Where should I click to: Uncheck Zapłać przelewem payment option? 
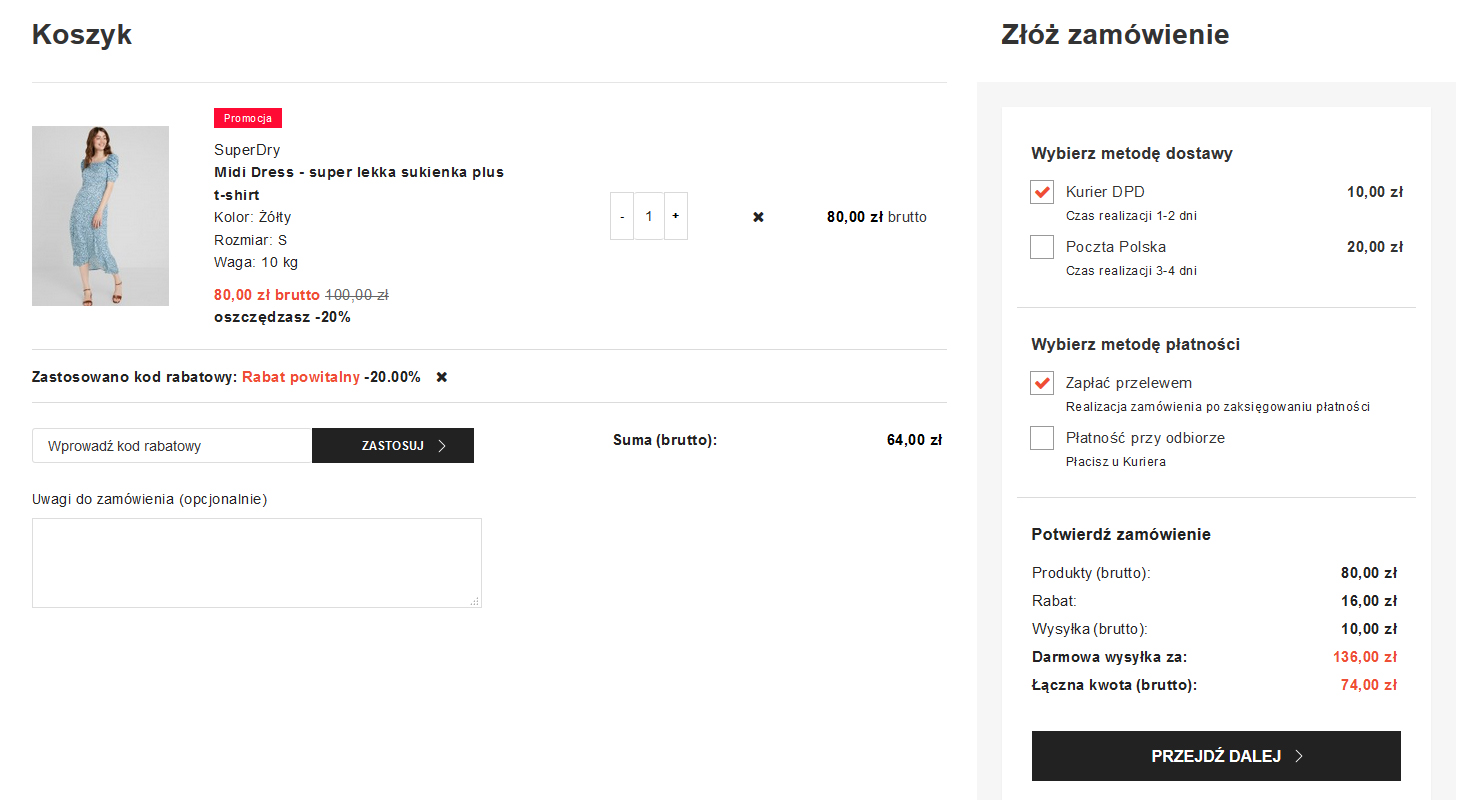[1042, 383]
